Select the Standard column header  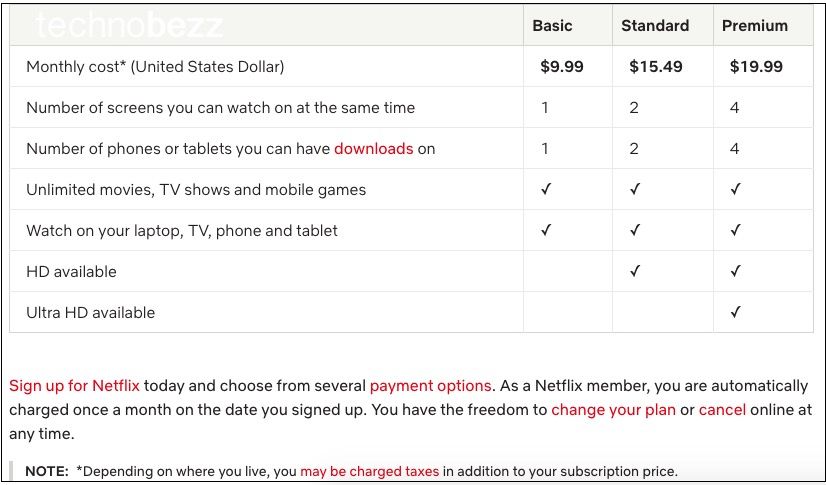pos(655,25)
